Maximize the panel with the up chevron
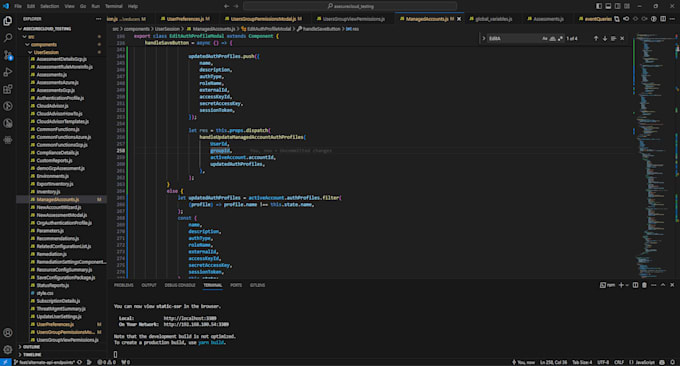 [x=663, y=285]
